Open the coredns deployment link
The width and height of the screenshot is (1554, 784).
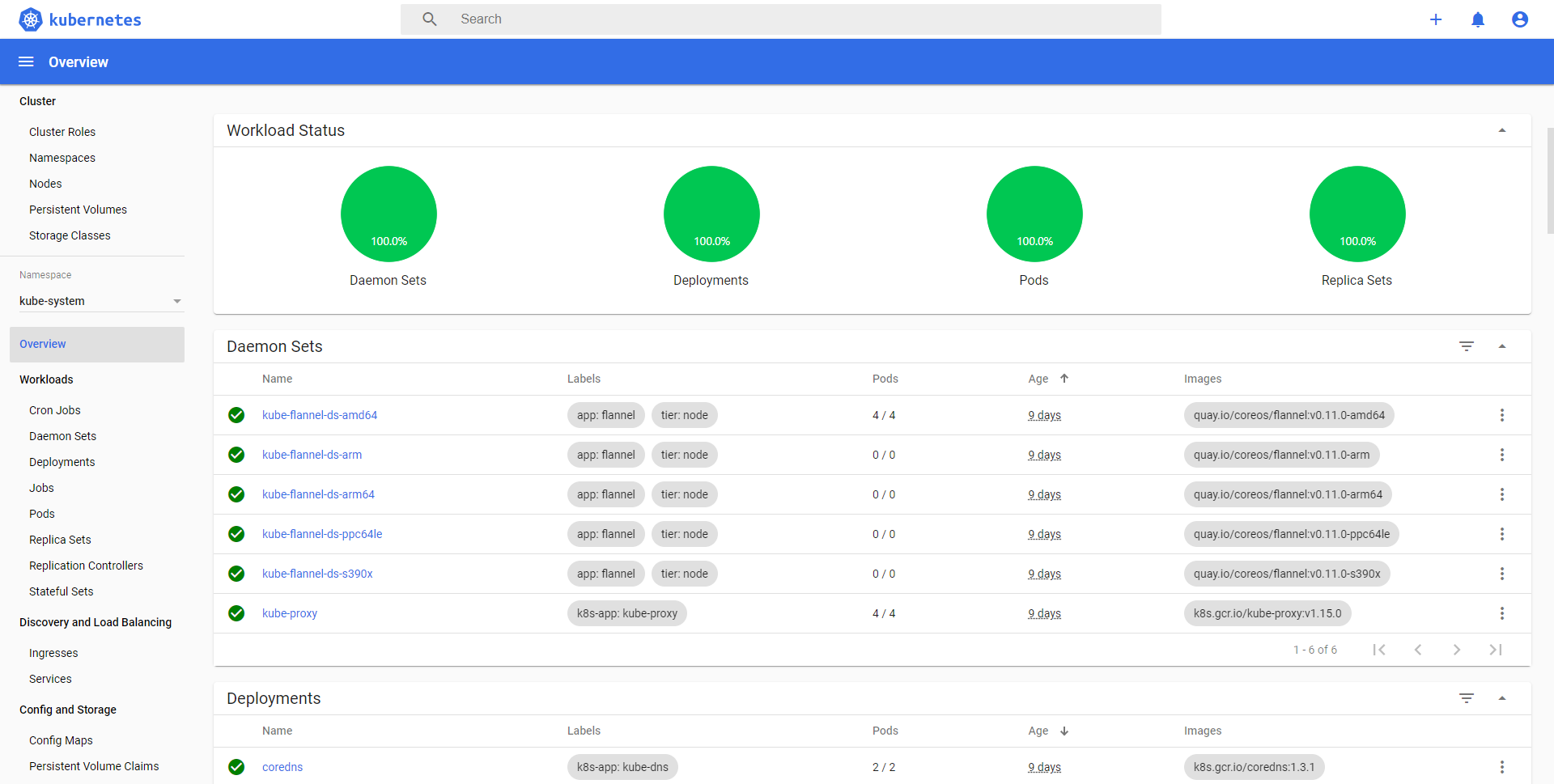tap(282, 767)
